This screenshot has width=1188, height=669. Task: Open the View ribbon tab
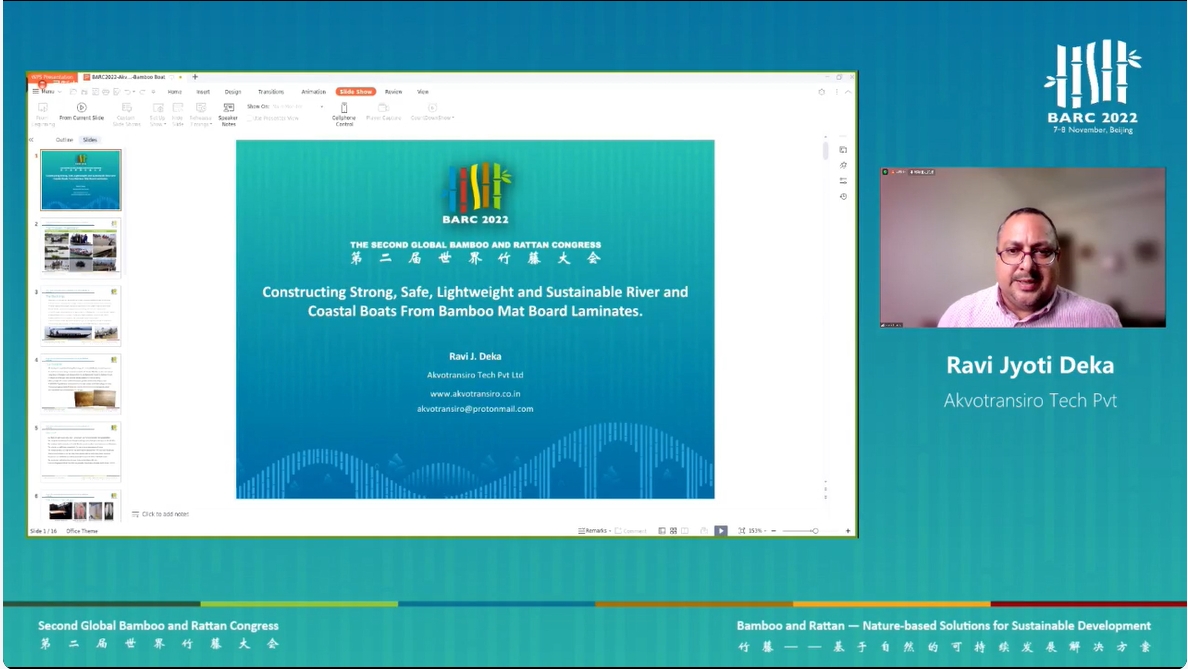(423, 92)
